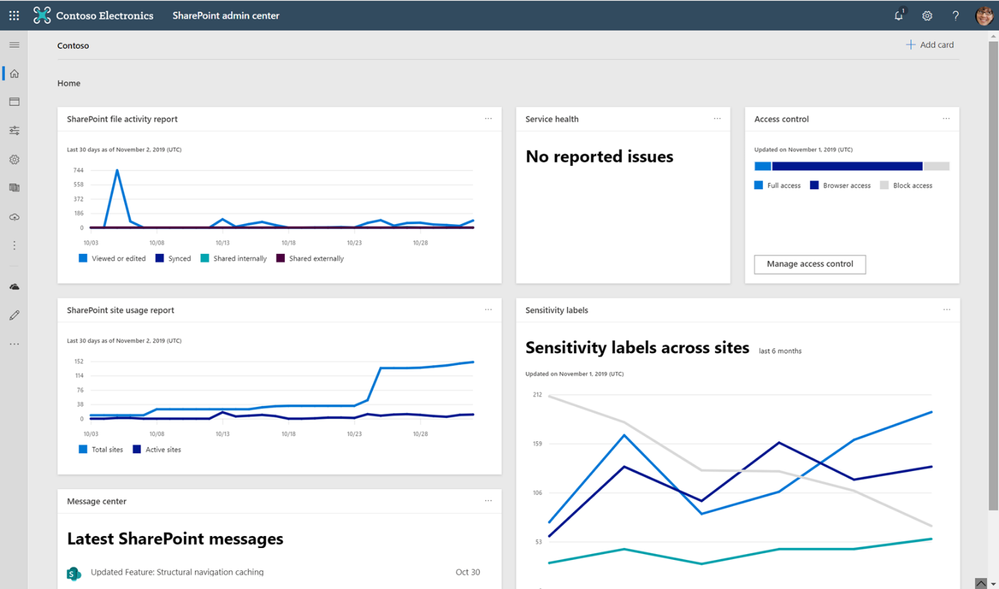Click the Latest SharePoint messages heading
999x589 pixels.
(x=175, y=539)
